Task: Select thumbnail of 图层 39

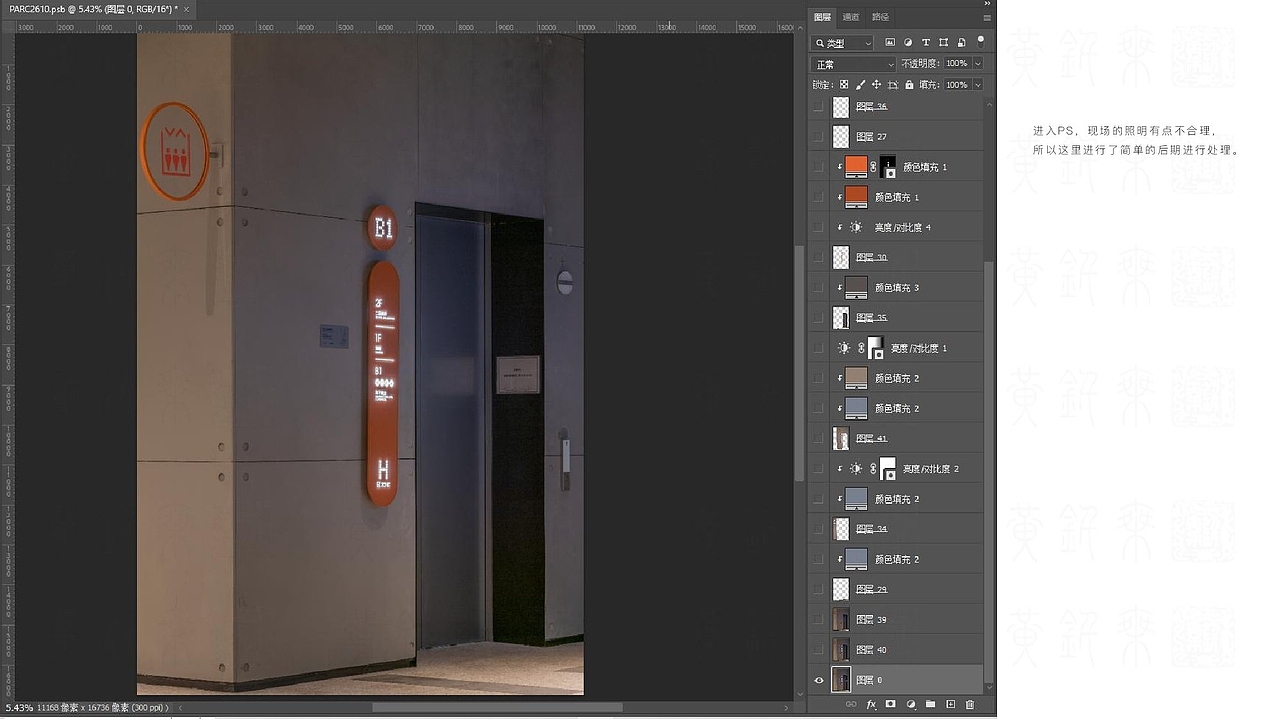Action: [x=841, y=619]
